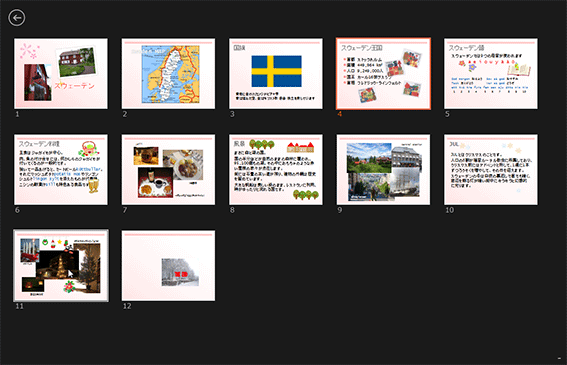Open slide 5 about Swedish language
Image resolution: width=567 pixels, height=365 pixels.
click(491, 73)
